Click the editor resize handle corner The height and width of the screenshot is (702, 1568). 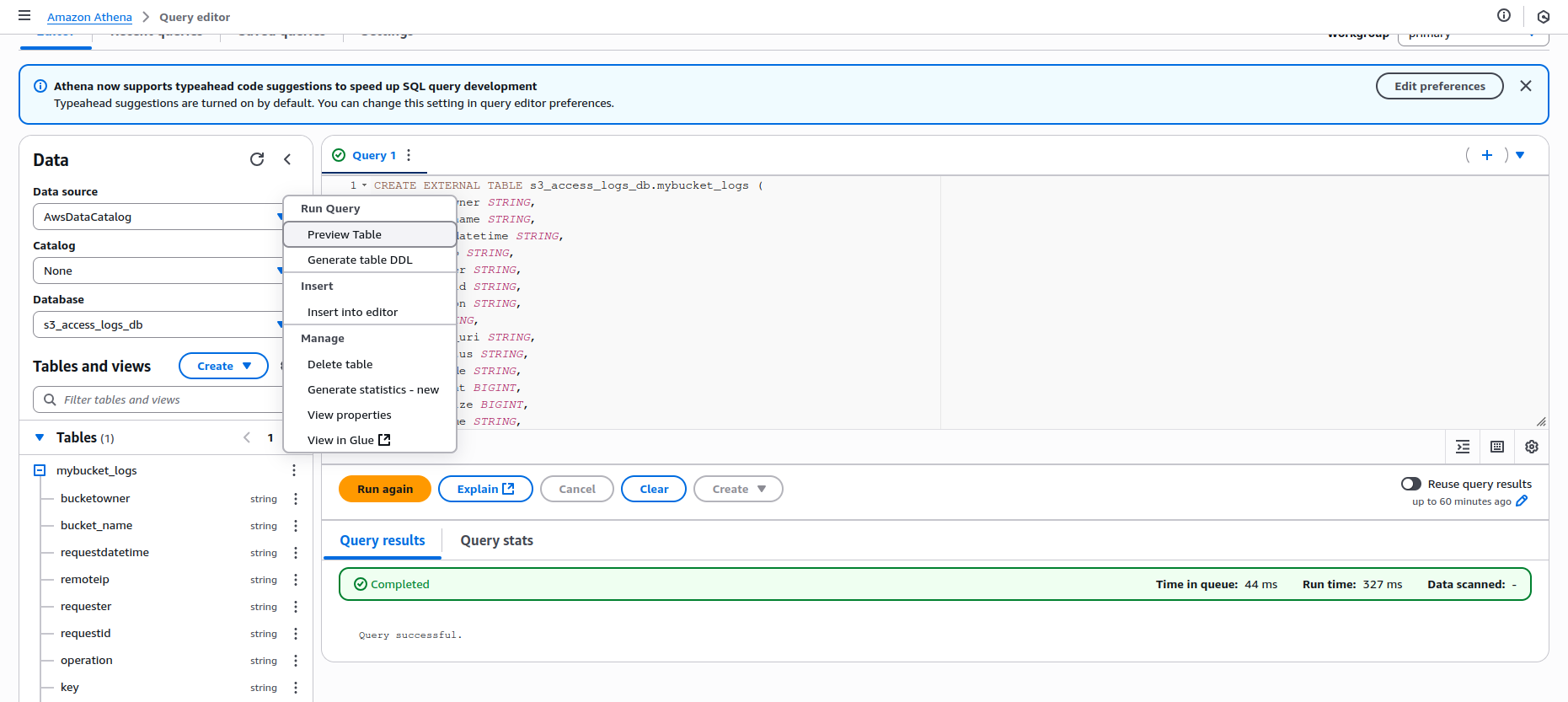click(x=1541, y=421)
